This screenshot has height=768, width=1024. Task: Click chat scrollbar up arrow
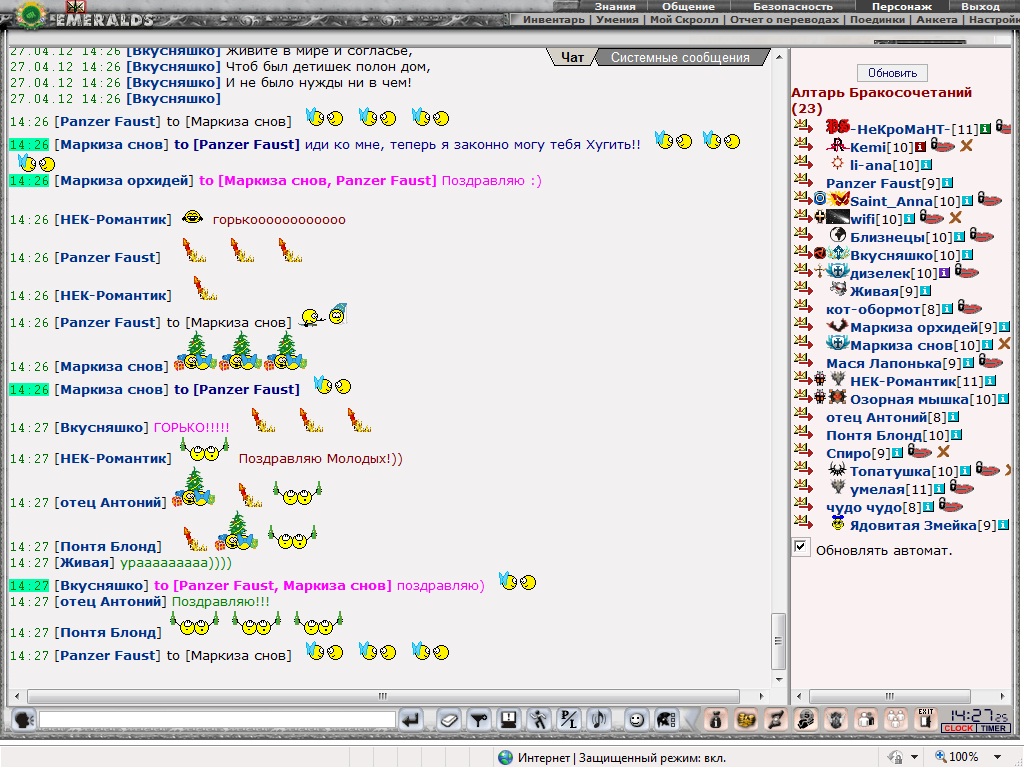[778, 57]
